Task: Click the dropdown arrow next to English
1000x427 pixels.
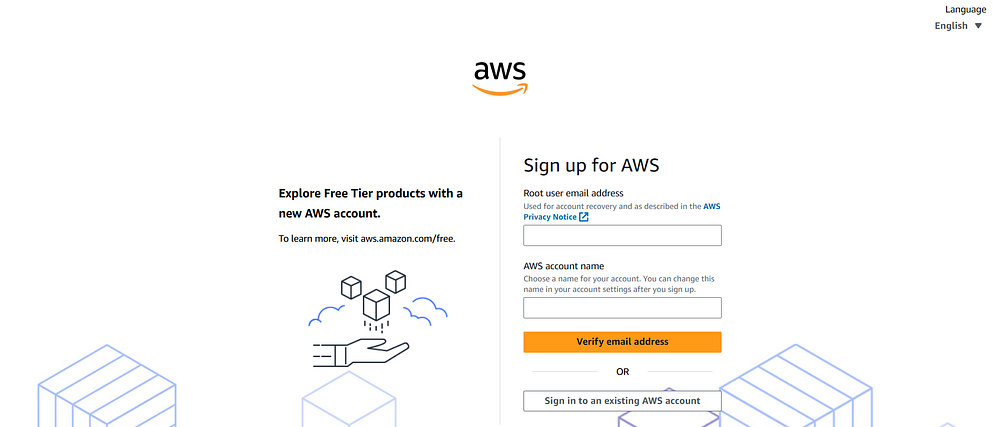Action: tap(979, 26)
